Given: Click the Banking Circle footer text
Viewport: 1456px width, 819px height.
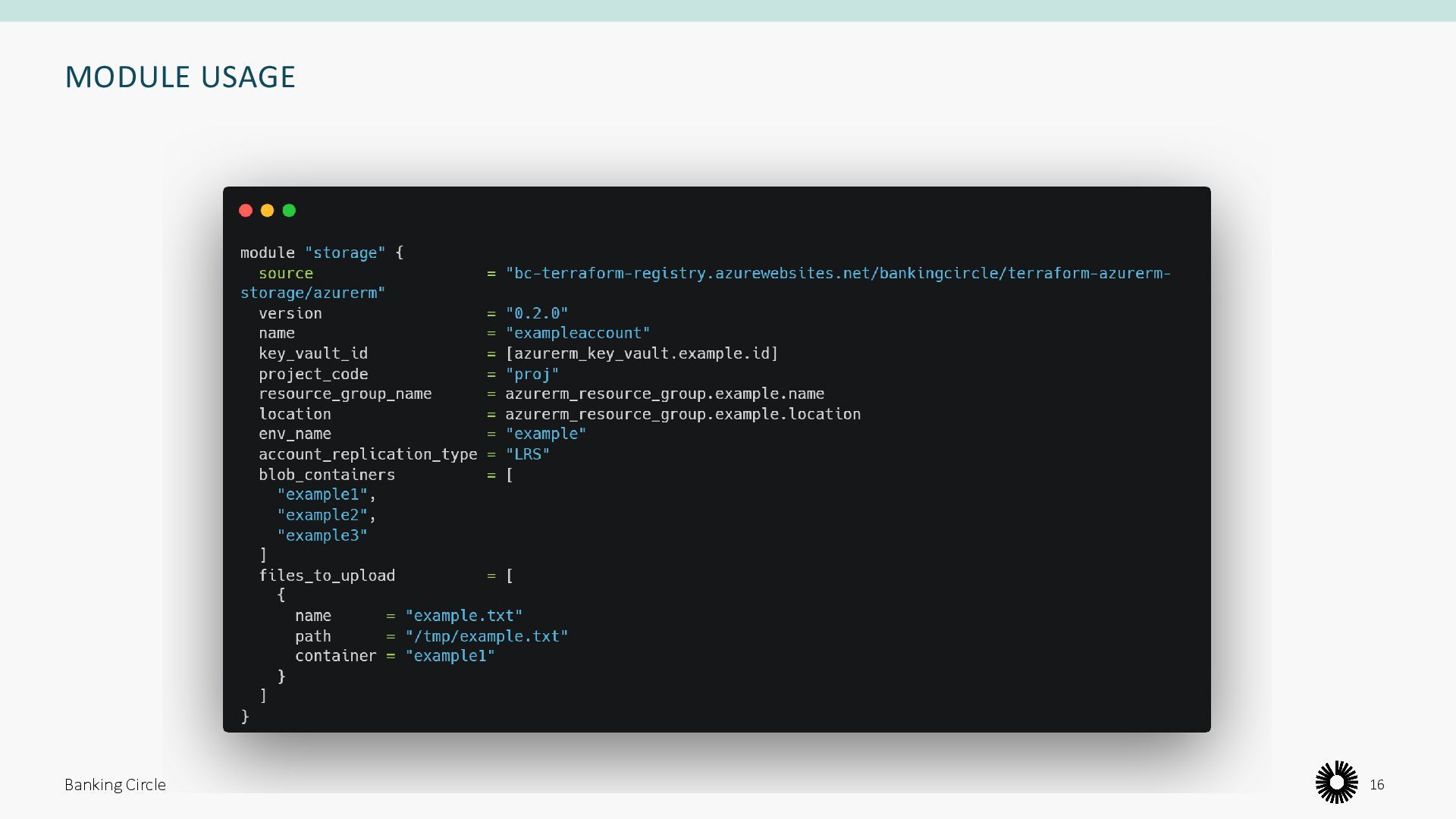Looking at the screenshot, I should [x=115, y=785].
